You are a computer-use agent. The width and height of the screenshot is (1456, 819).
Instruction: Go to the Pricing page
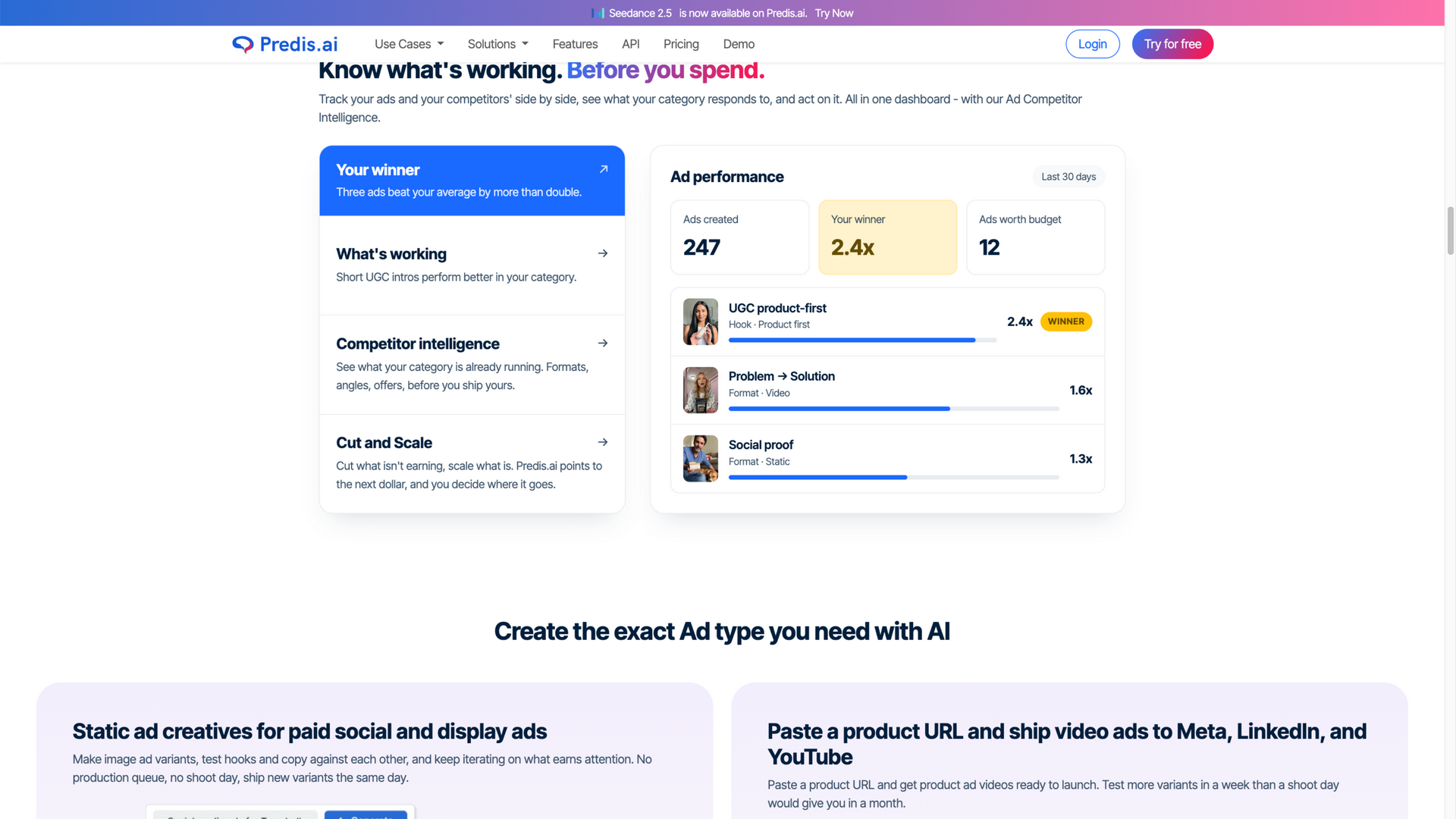tap(681, 44)
